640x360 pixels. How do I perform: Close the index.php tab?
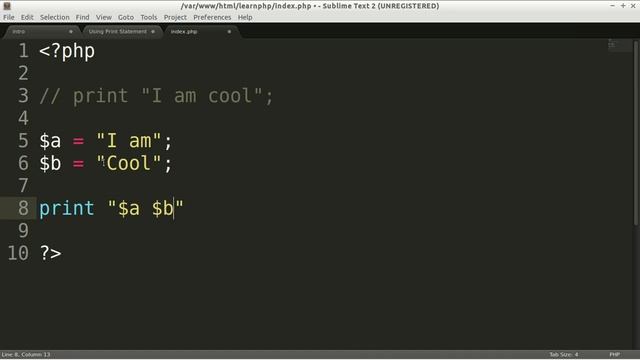tap(229, 31)
